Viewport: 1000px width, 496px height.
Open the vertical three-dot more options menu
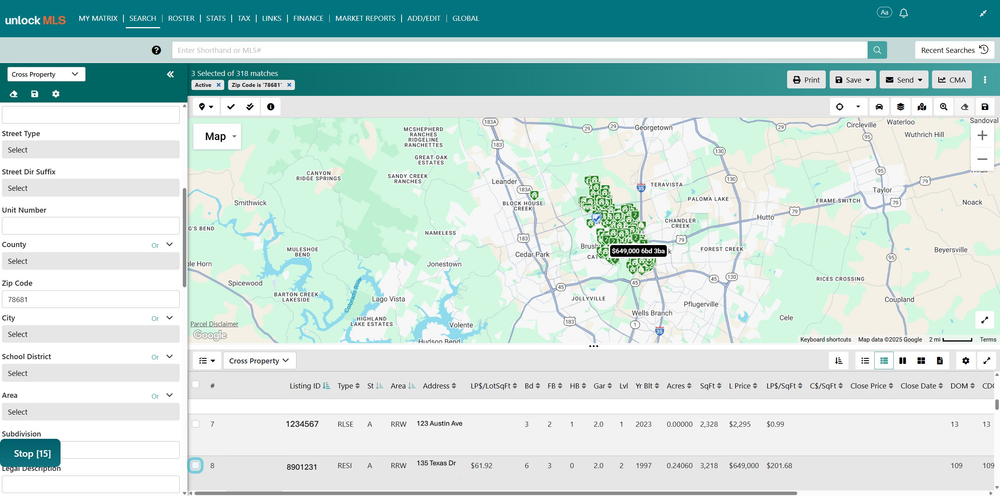point(985,80)
